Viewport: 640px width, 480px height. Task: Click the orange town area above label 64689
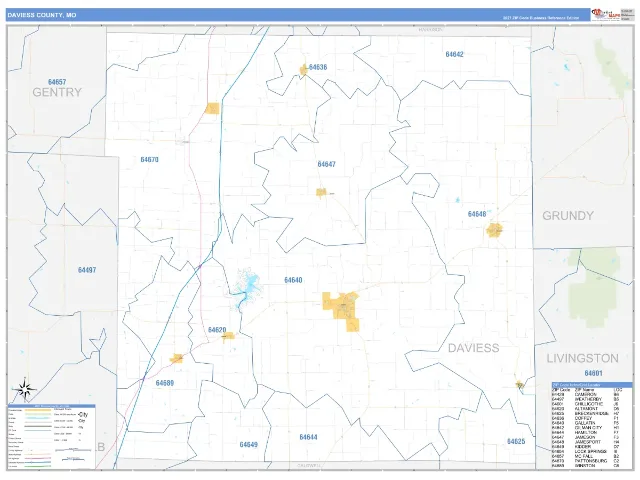pyautogui.click(x=177, y=358)
